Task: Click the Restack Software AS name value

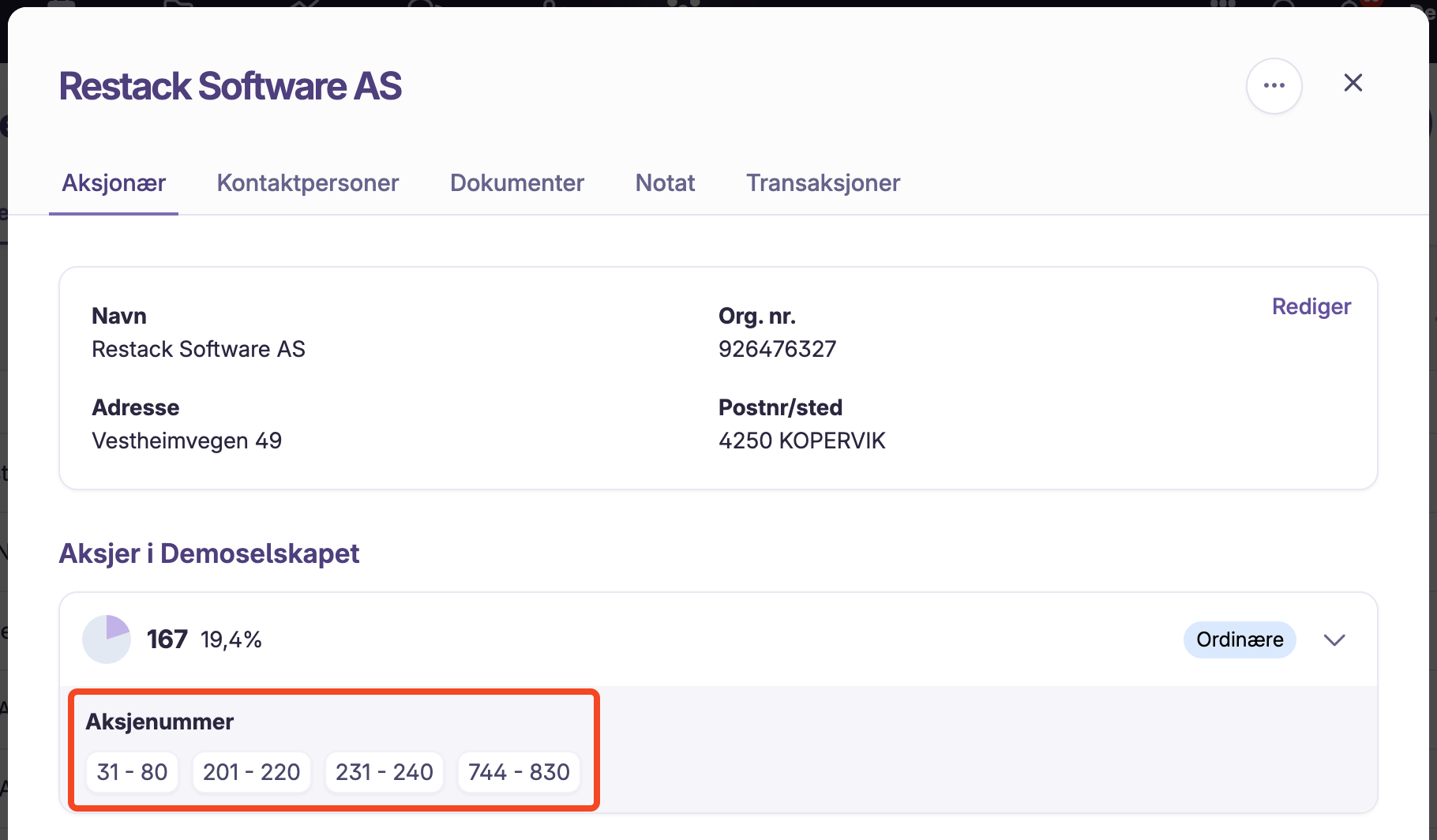Action: click(x=198, y=349)
